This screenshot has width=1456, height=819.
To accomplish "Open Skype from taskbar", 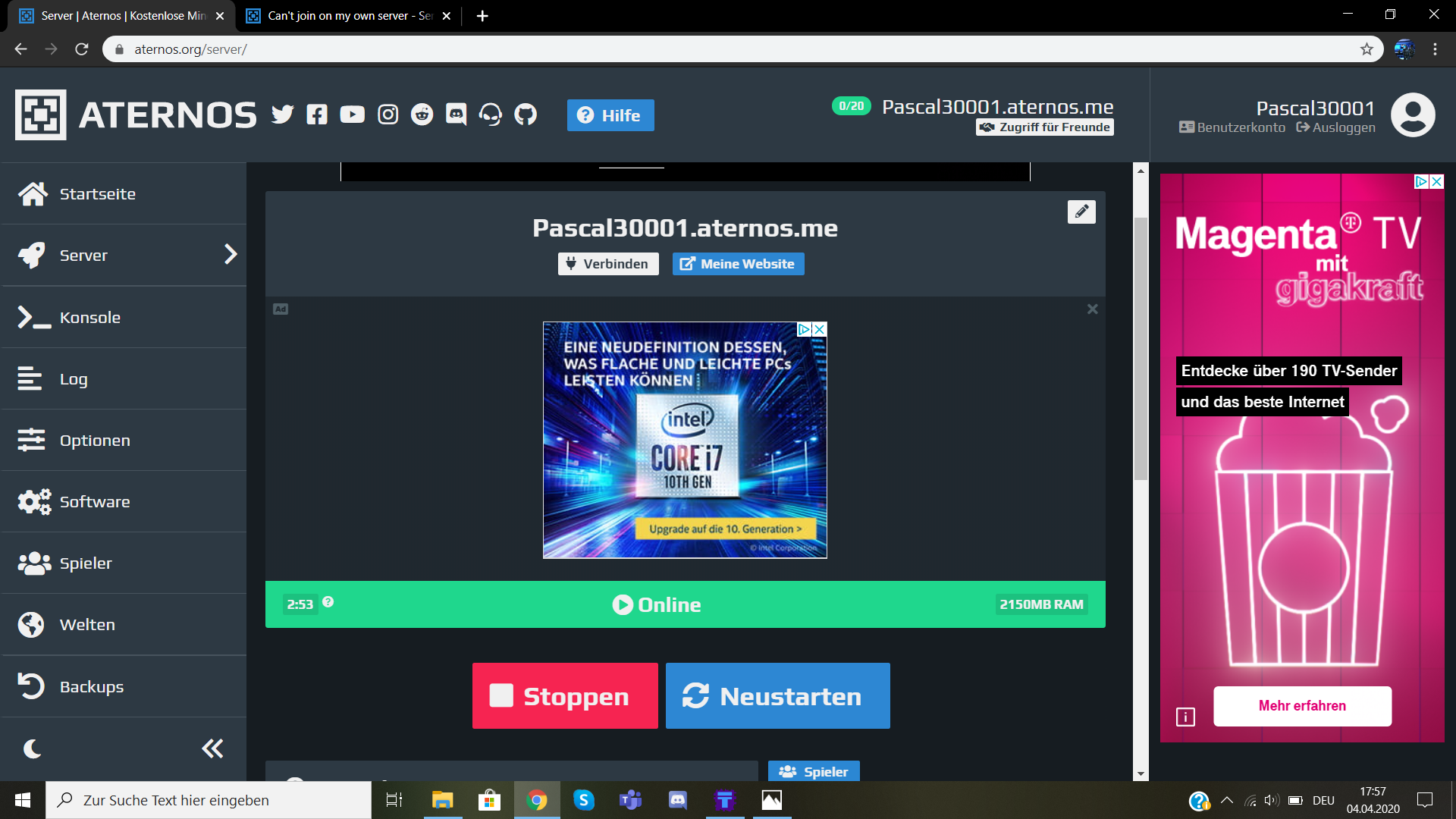I will (583, 800).
